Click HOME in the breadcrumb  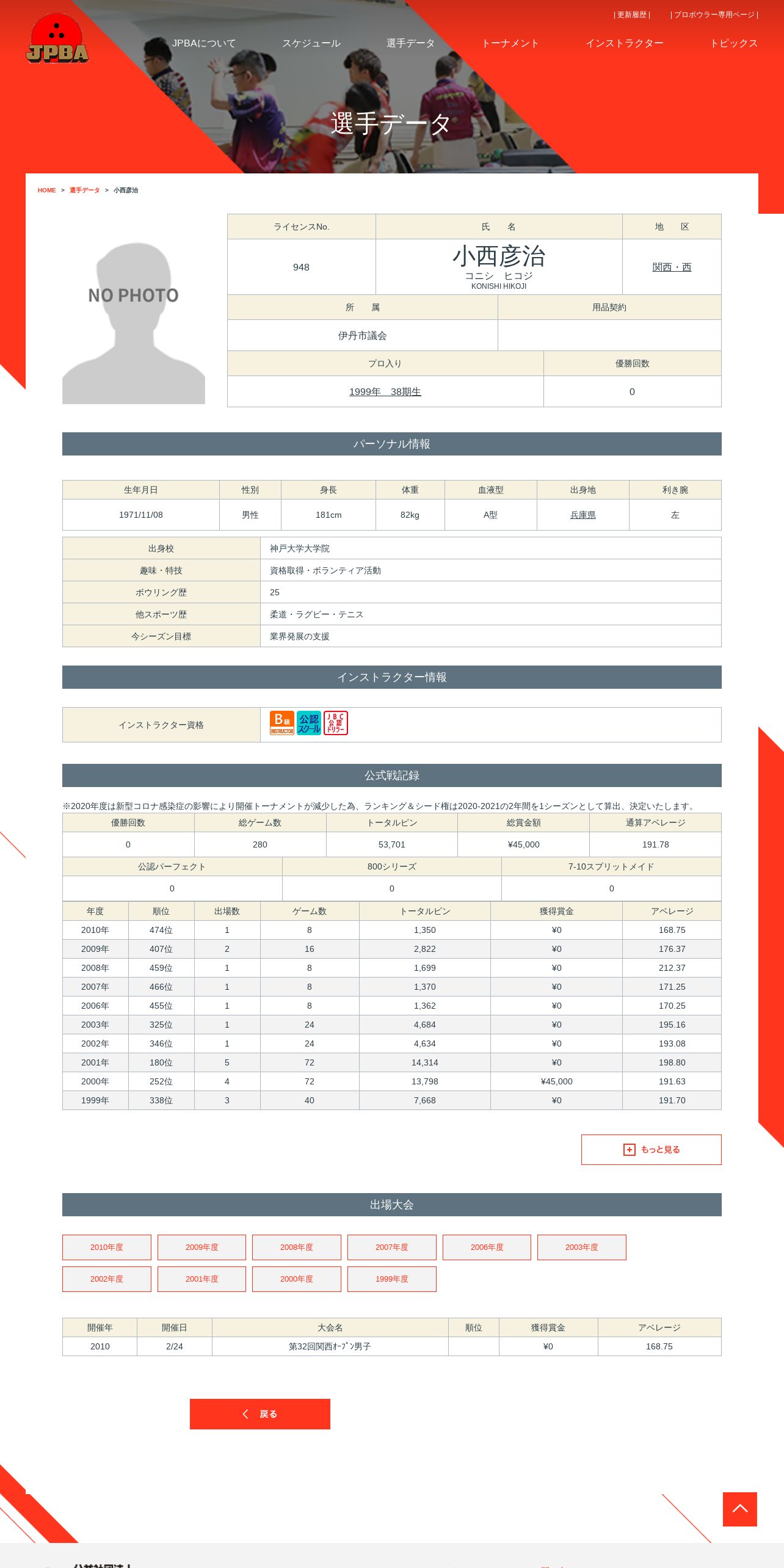[x=47, y=191]
